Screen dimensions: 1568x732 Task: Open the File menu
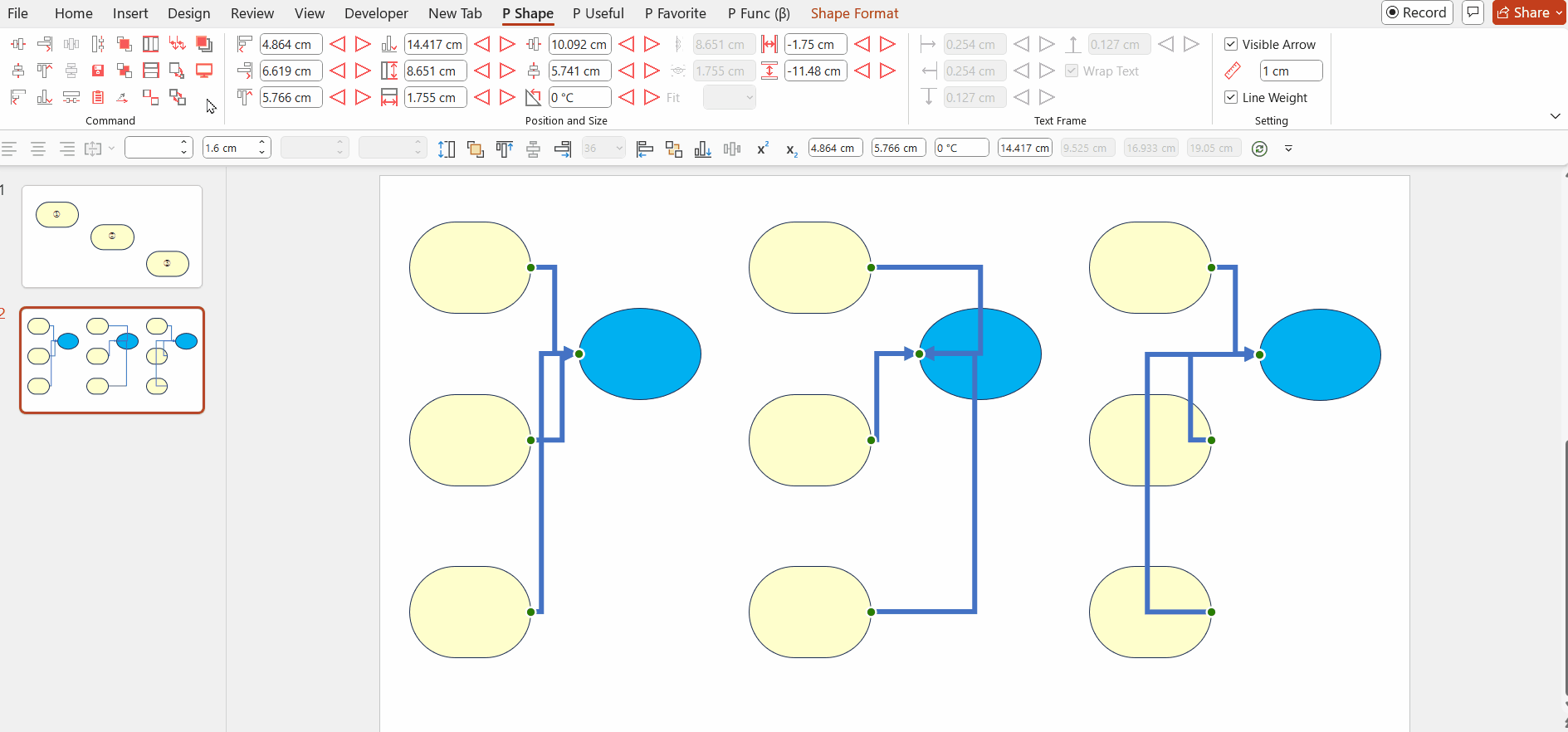[17, 13]
